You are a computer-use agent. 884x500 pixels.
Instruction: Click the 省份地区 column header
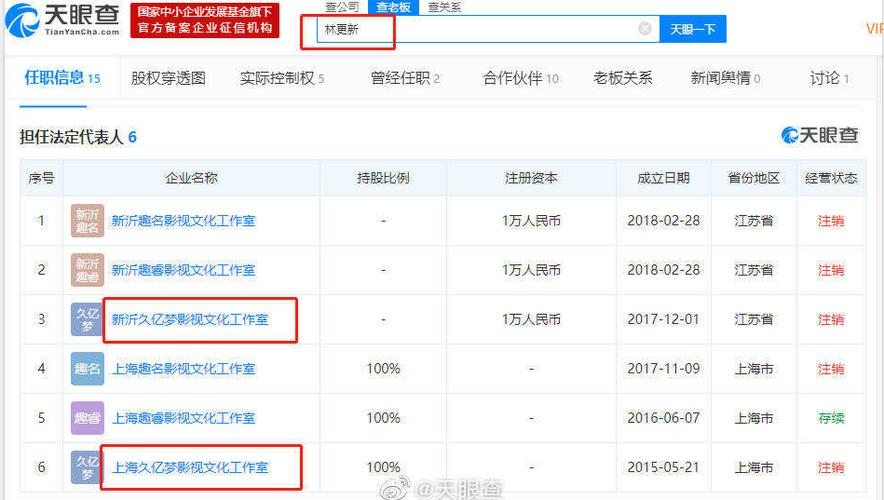click(x=754, y=178)
